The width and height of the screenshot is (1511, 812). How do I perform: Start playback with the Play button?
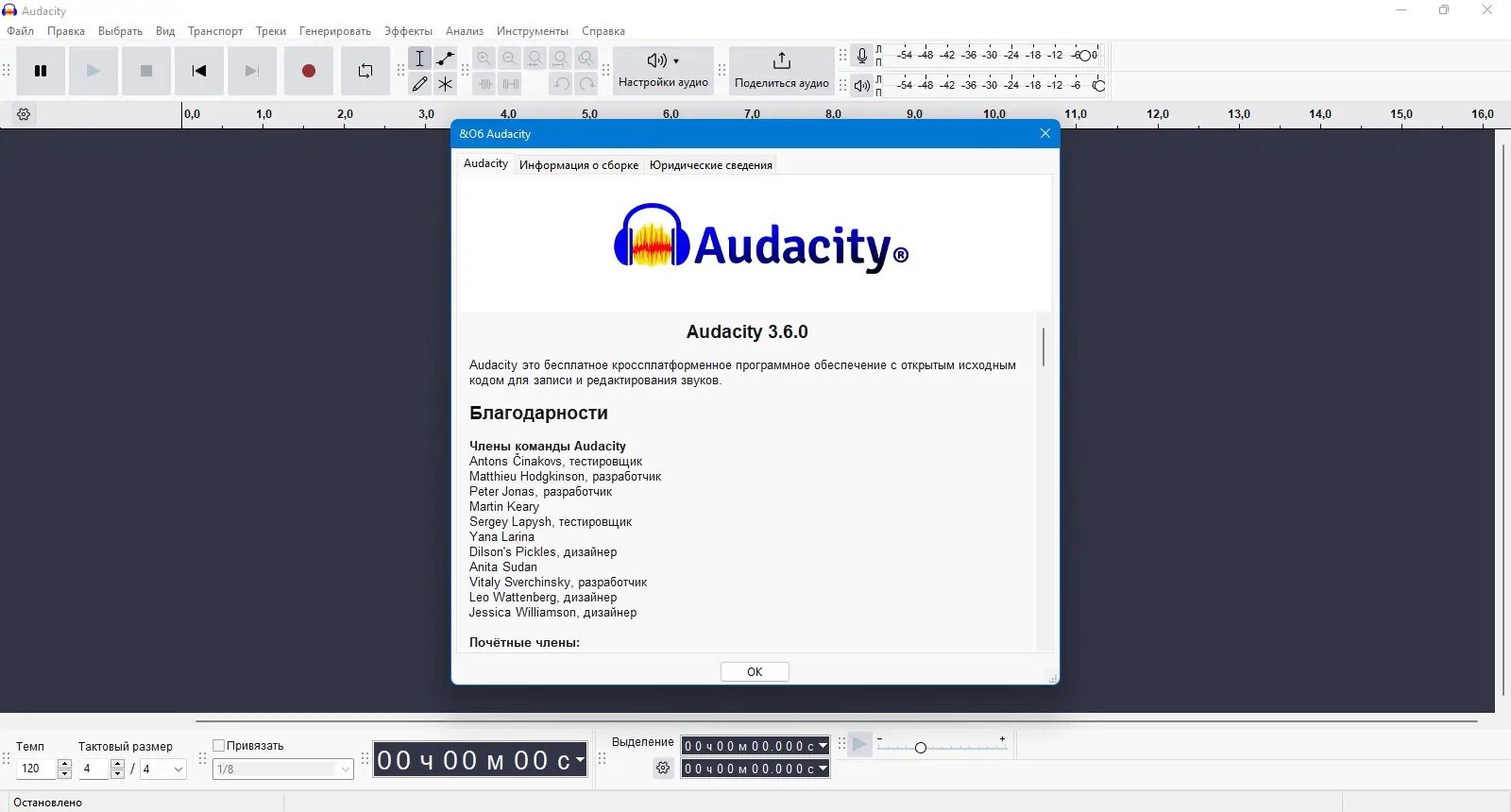coord(93,71)
